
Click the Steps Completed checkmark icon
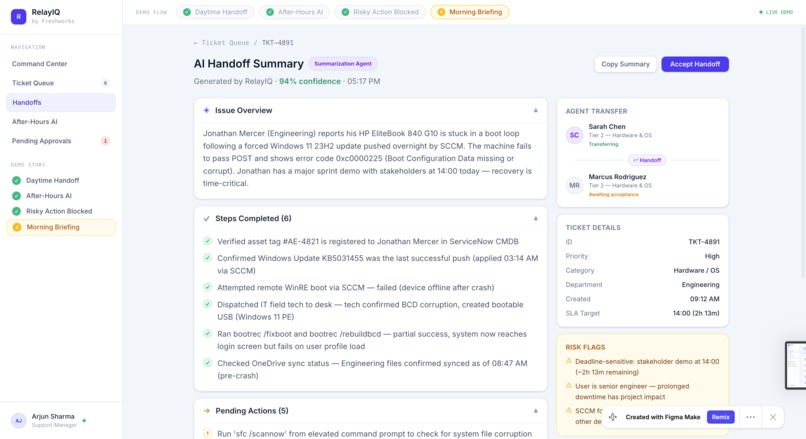[207, 218]
